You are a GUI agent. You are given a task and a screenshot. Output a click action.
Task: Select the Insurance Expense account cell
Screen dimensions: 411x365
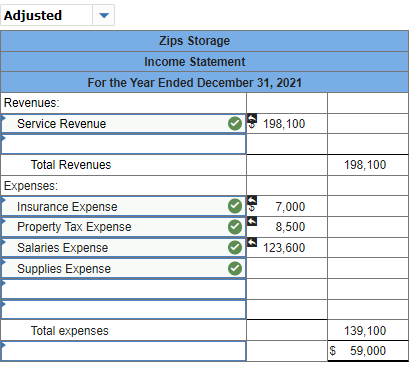coord(124,206)
